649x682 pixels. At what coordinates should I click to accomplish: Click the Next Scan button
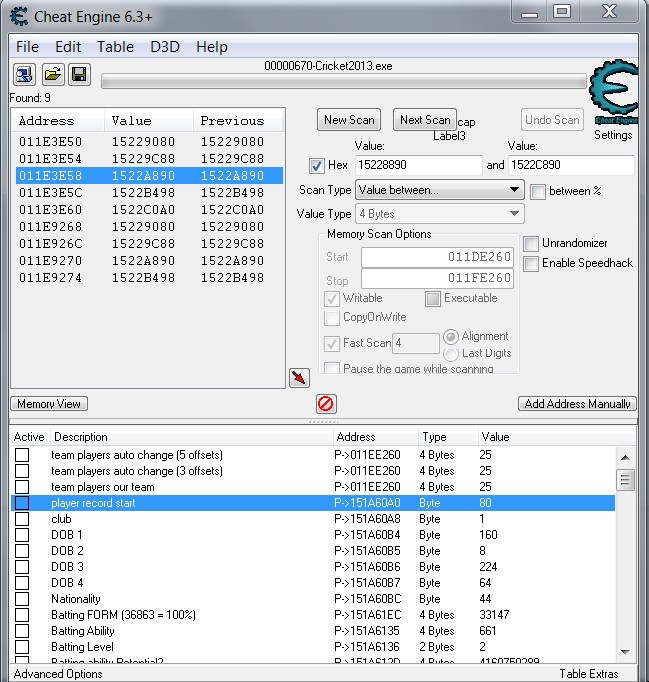(425, 120)
